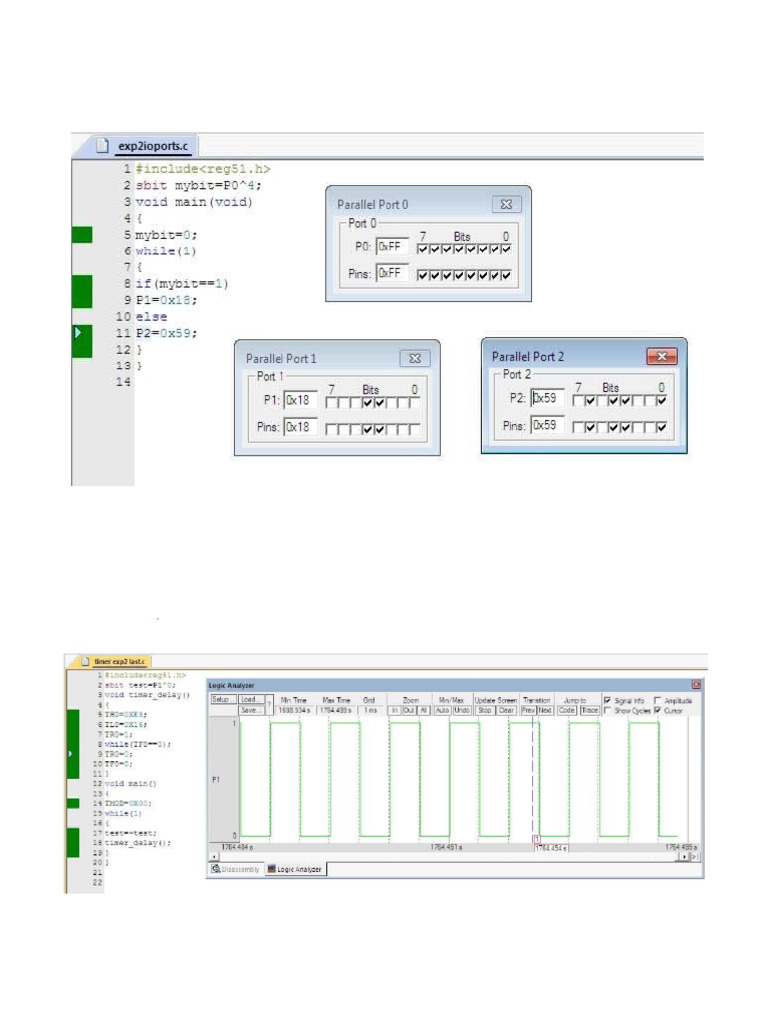The height and width of the screenshot is (1024, 768).
Task: Uncheck the Signal Info option
Action: tap(607, 700)
